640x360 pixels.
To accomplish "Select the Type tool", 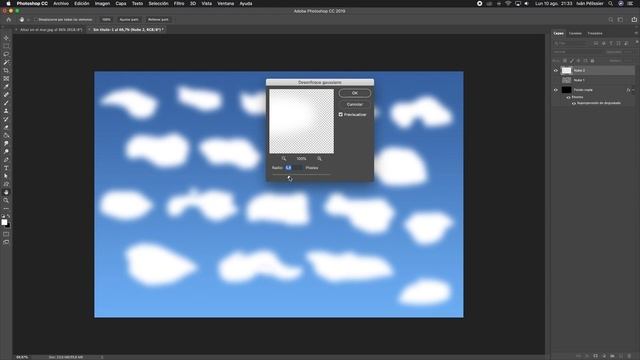I will [x=6, y=168].
